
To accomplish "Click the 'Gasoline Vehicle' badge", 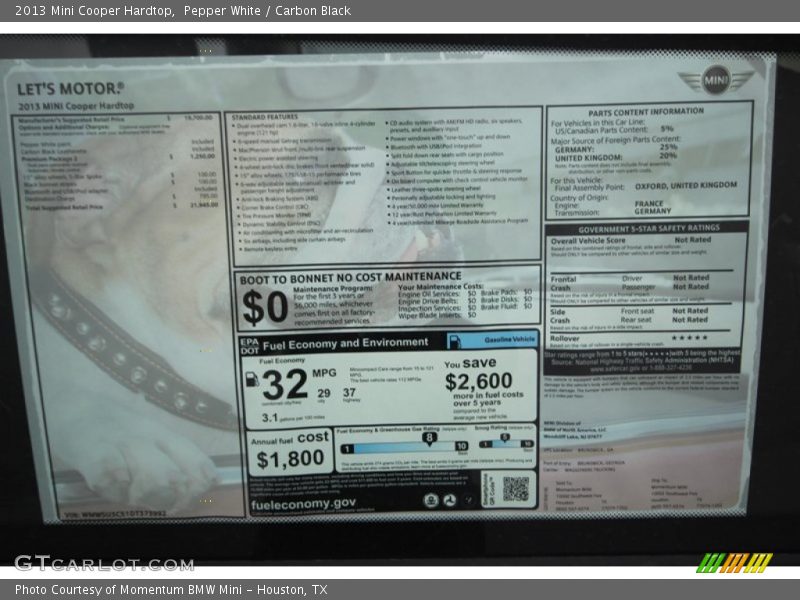I will 492,341.
